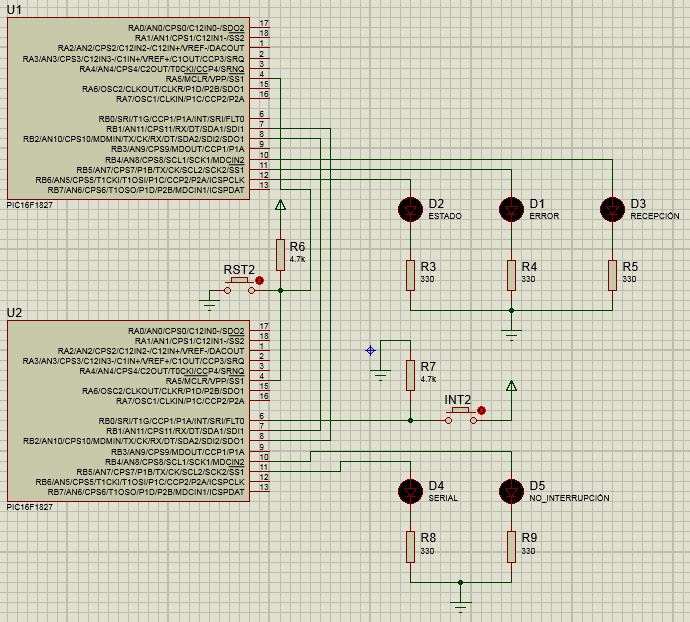This screenshot has height=622, width=690.
Task: Click the INT2 text label
Action: [x=458, y=400]
